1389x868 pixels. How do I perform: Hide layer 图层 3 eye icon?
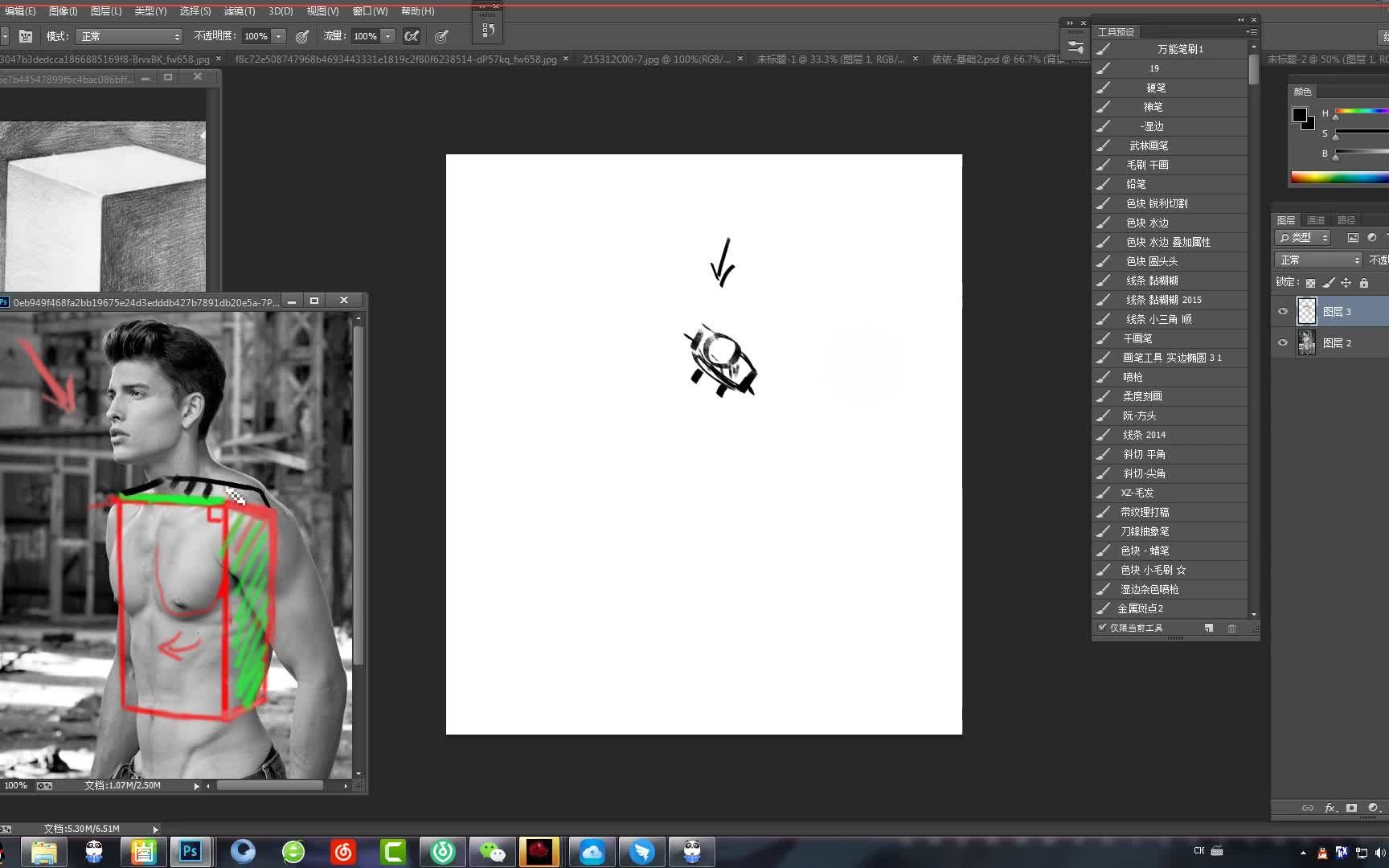pyautogui.click(x=1283, y=311)
